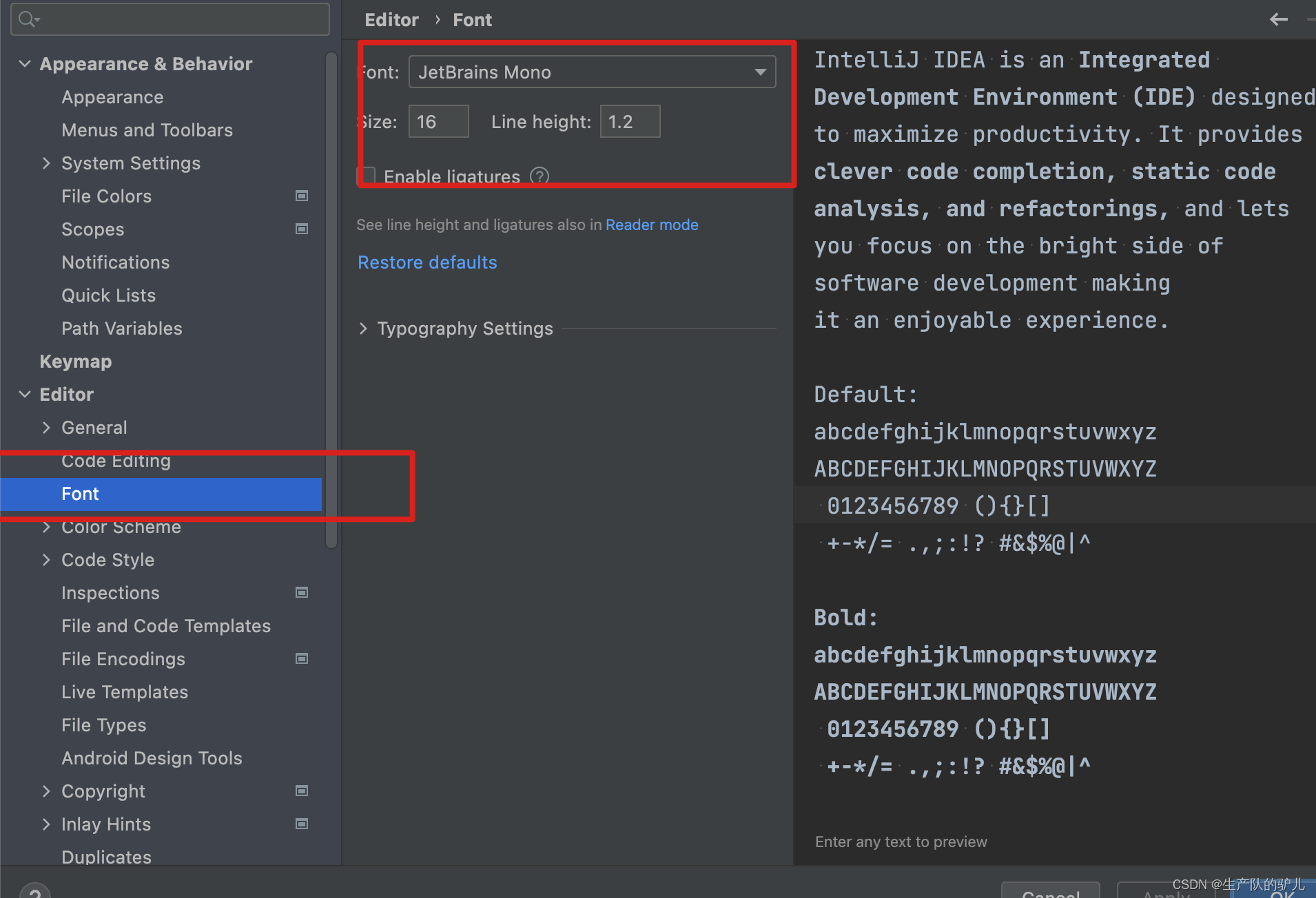
Task: Expand the System Settings node
Action: coord(46,163)
